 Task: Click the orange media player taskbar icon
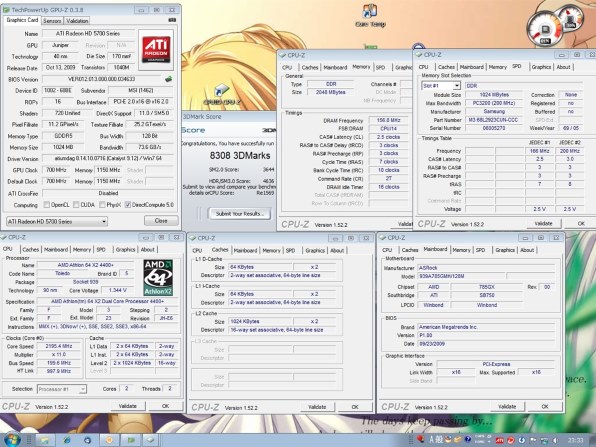(109, 440)
